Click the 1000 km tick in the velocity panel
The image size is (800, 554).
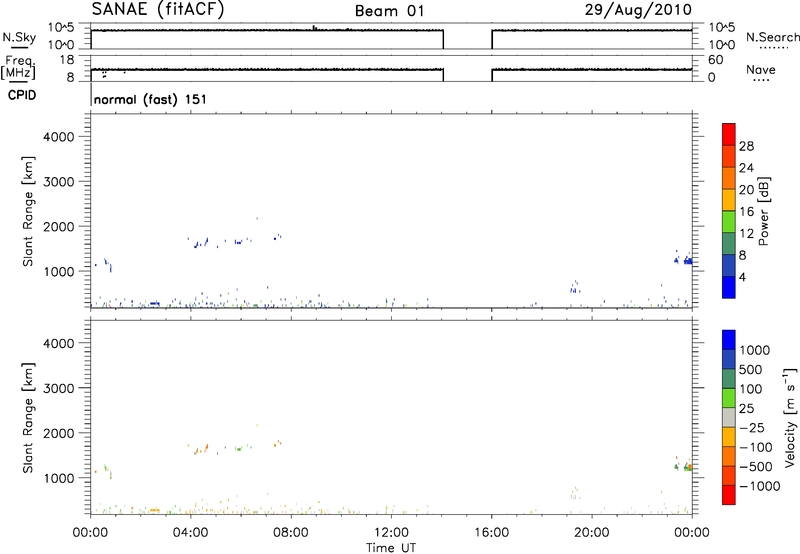[59, 478]
